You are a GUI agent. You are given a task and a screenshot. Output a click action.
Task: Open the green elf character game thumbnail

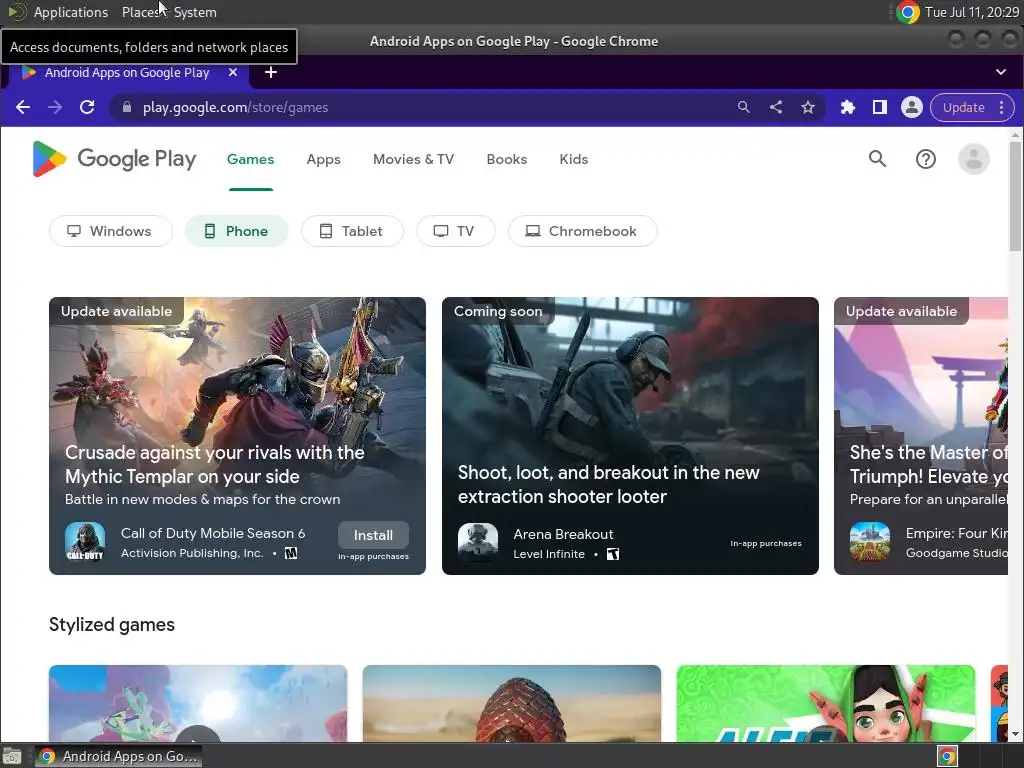pyautogui.click(x=825, y=703)
